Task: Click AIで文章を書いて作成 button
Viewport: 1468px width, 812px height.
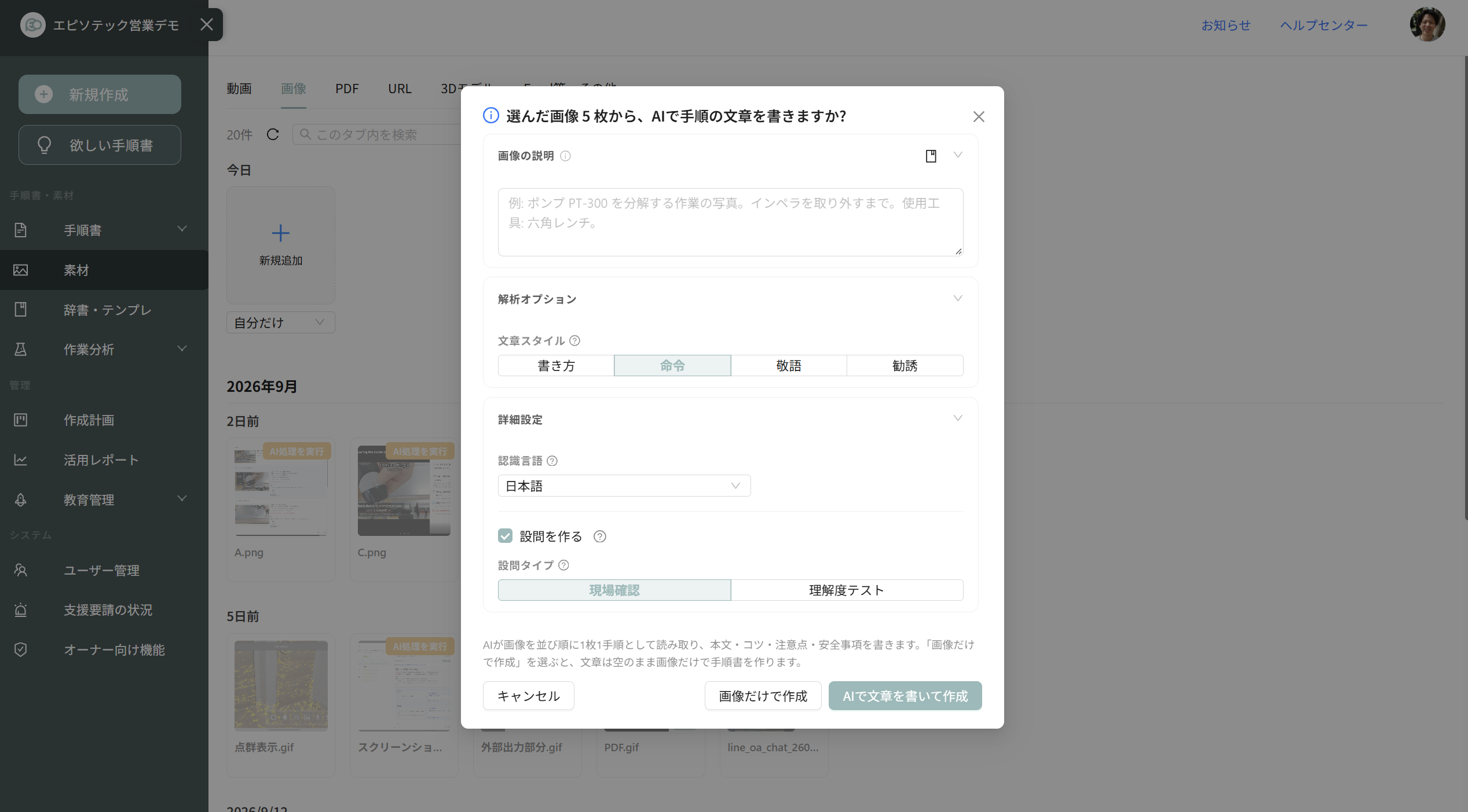Action: click(905, 696)
